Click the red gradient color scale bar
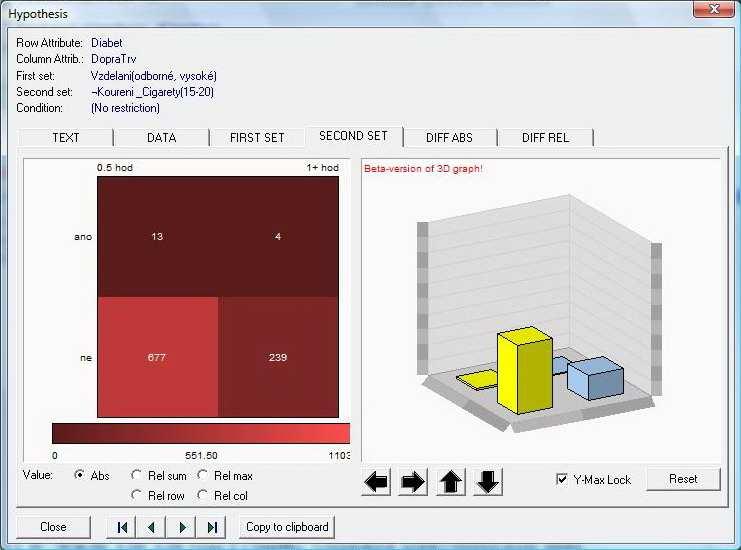This screenshot has height=550, width=741. (201, 433)
